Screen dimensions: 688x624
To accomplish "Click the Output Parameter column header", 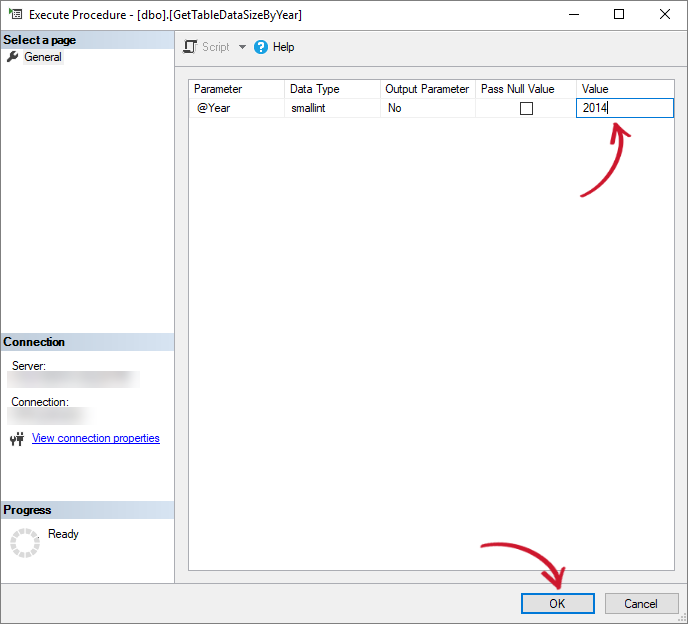I will pyautogui.click(x=427, y=89).
